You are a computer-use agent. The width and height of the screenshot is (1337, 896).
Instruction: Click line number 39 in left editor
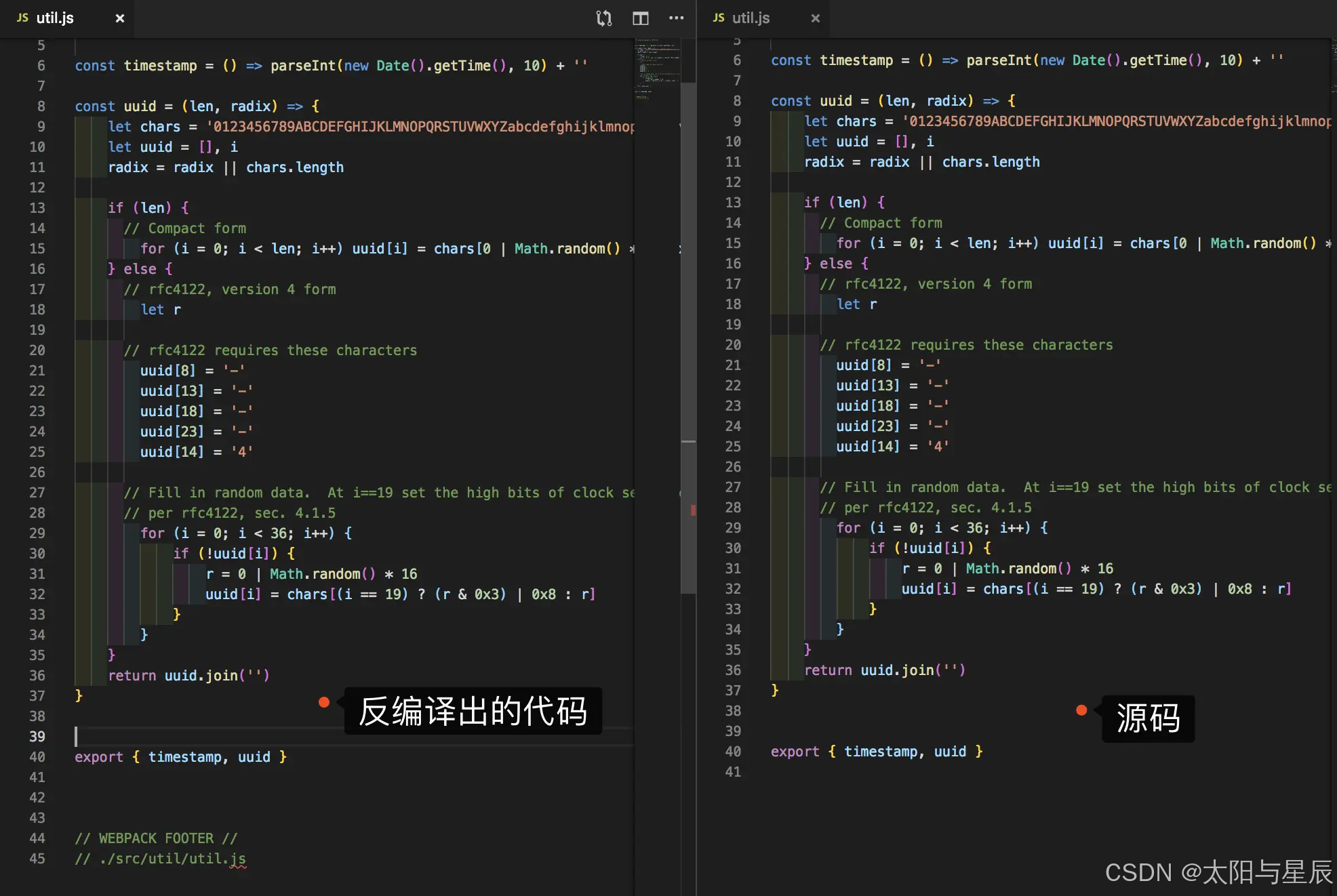click(x=37, y=737)
